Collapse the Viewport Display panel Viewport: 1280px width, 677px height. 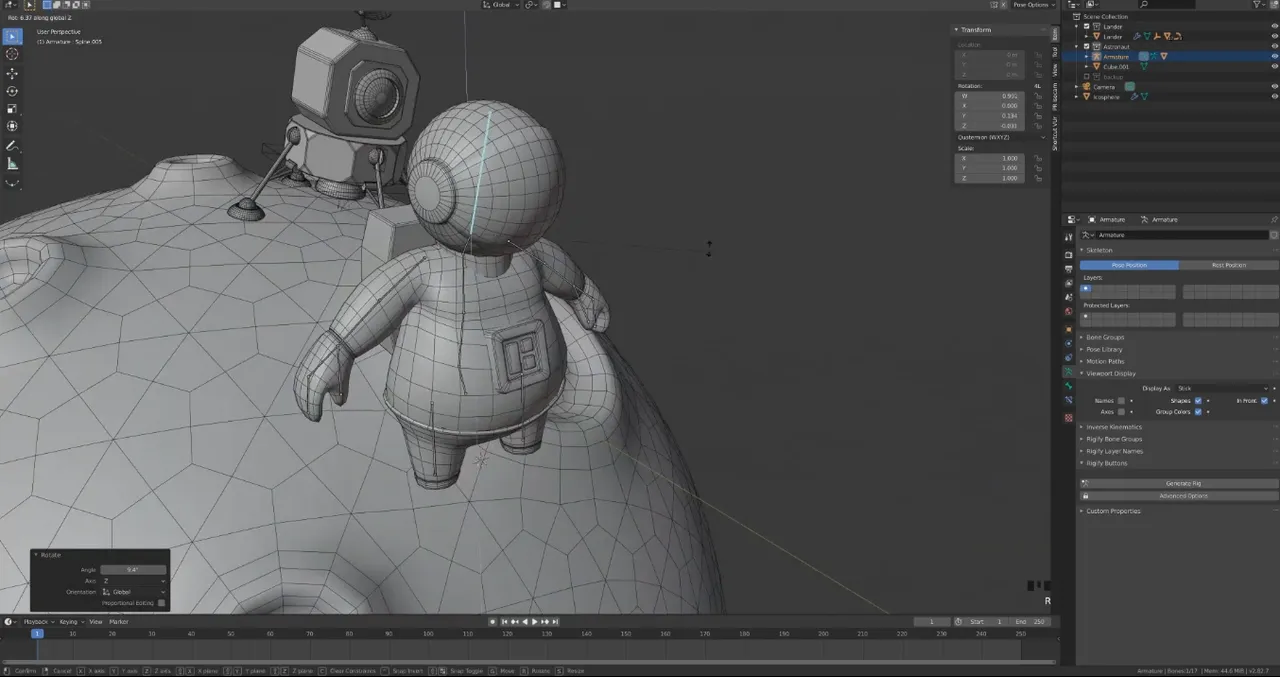pyautogui.click(x=1108, y=373)
